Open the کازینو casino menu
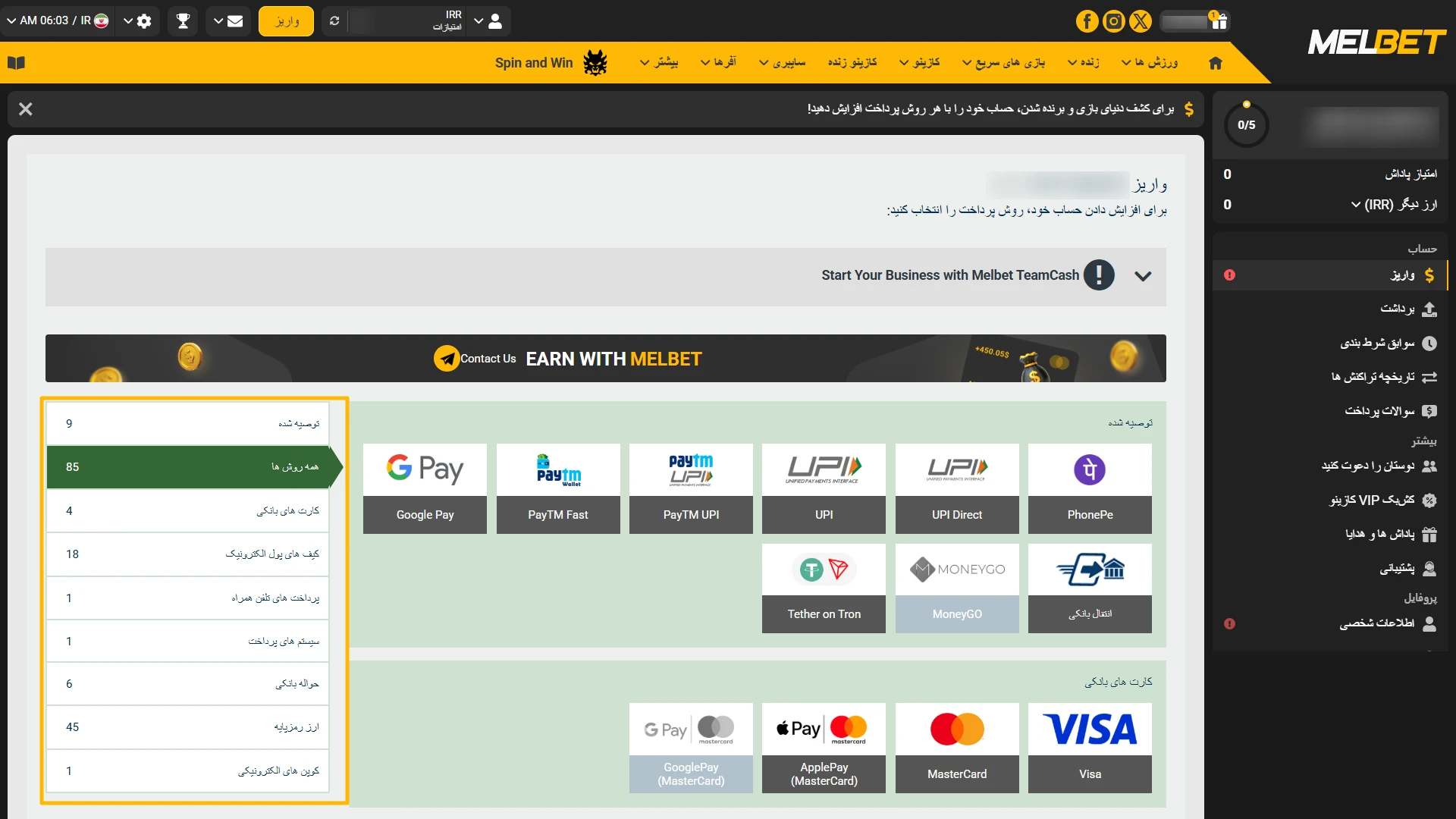1456x819 pixels. point(919,62)
